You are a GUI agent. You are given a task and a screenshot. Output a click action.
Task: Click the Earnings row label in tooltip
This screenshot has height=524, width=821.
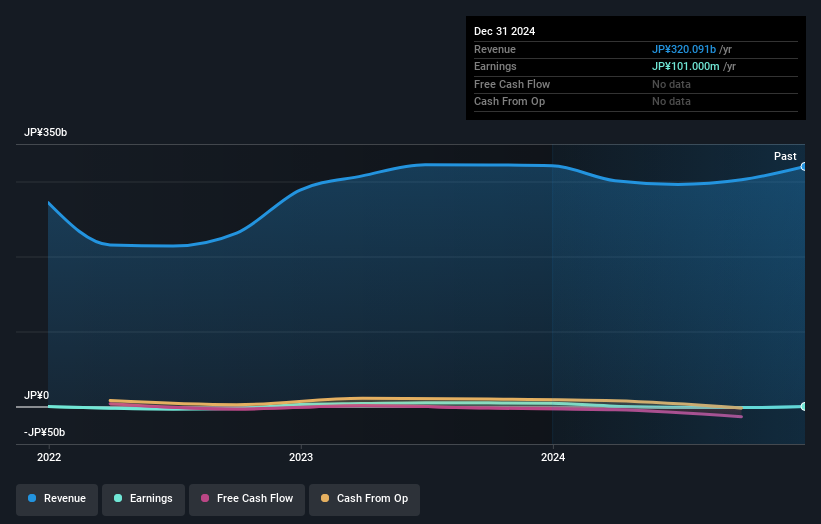tap(495, 66)
